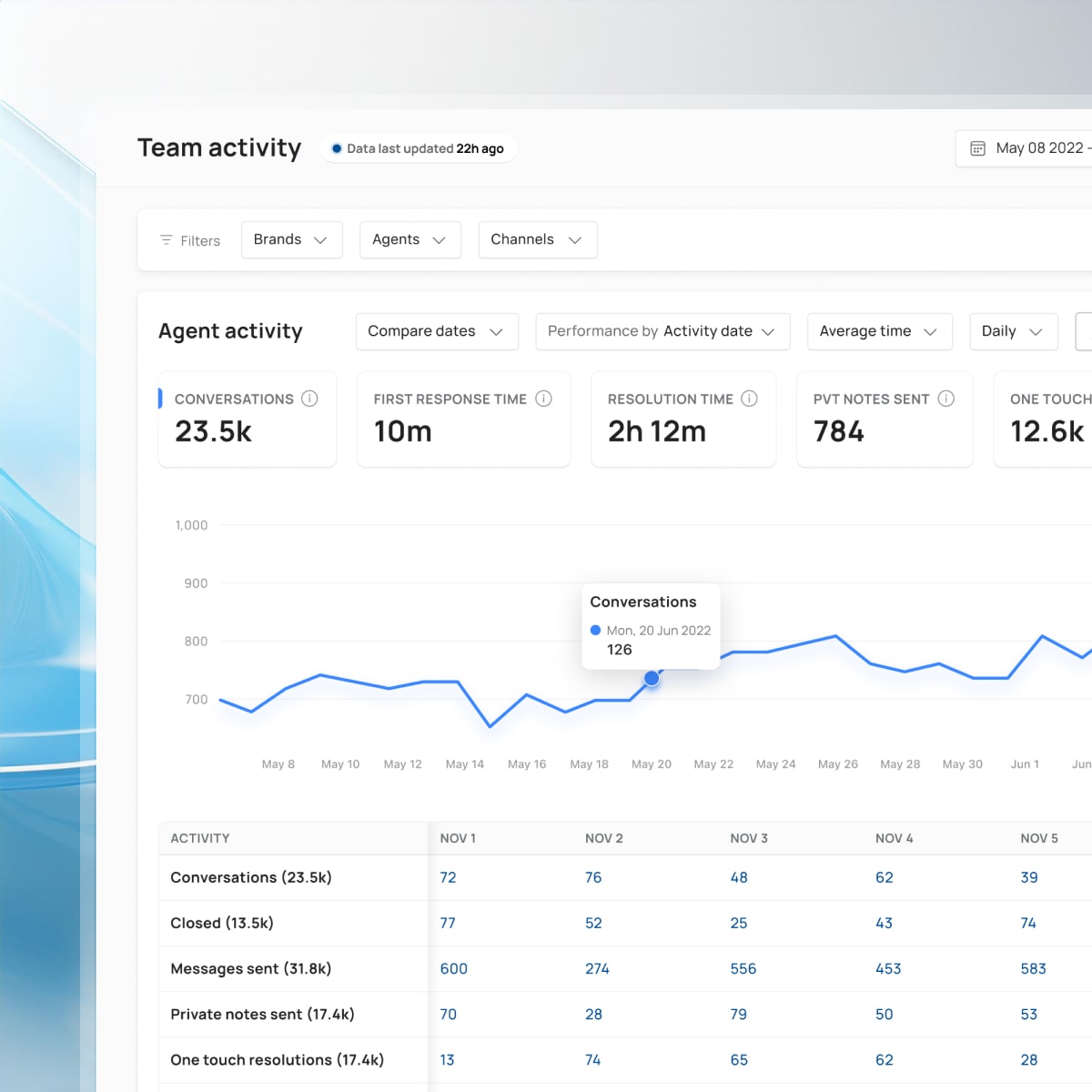This screenshot has height=1092, width=1092.
Task: Open the May 08 2022 date range picker
Action: pyautogui.click(x=1025, y=148)
